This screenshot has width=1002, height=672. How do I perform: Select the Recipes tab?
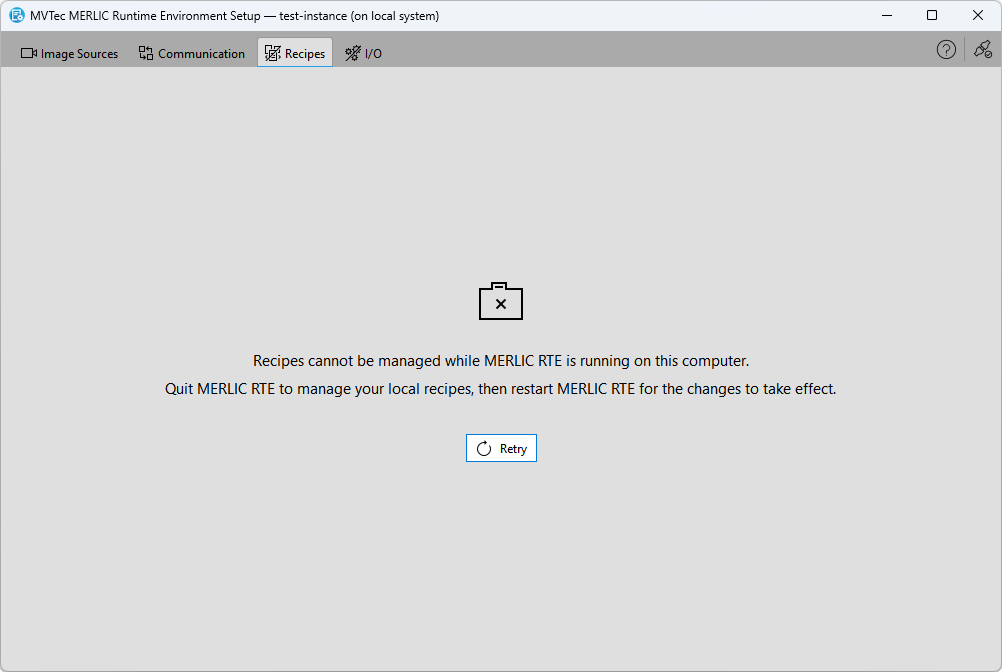click(x=295, y=53)
